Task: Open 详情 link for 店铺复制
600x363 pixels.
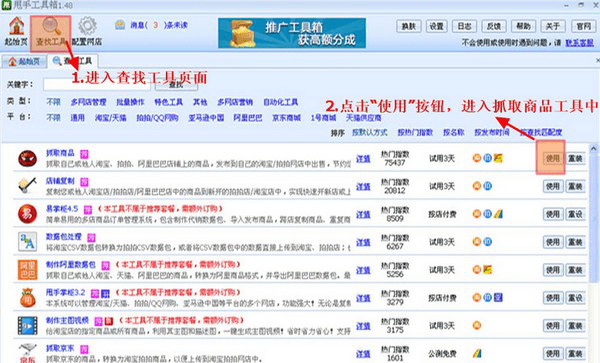Action: [363, 186]
